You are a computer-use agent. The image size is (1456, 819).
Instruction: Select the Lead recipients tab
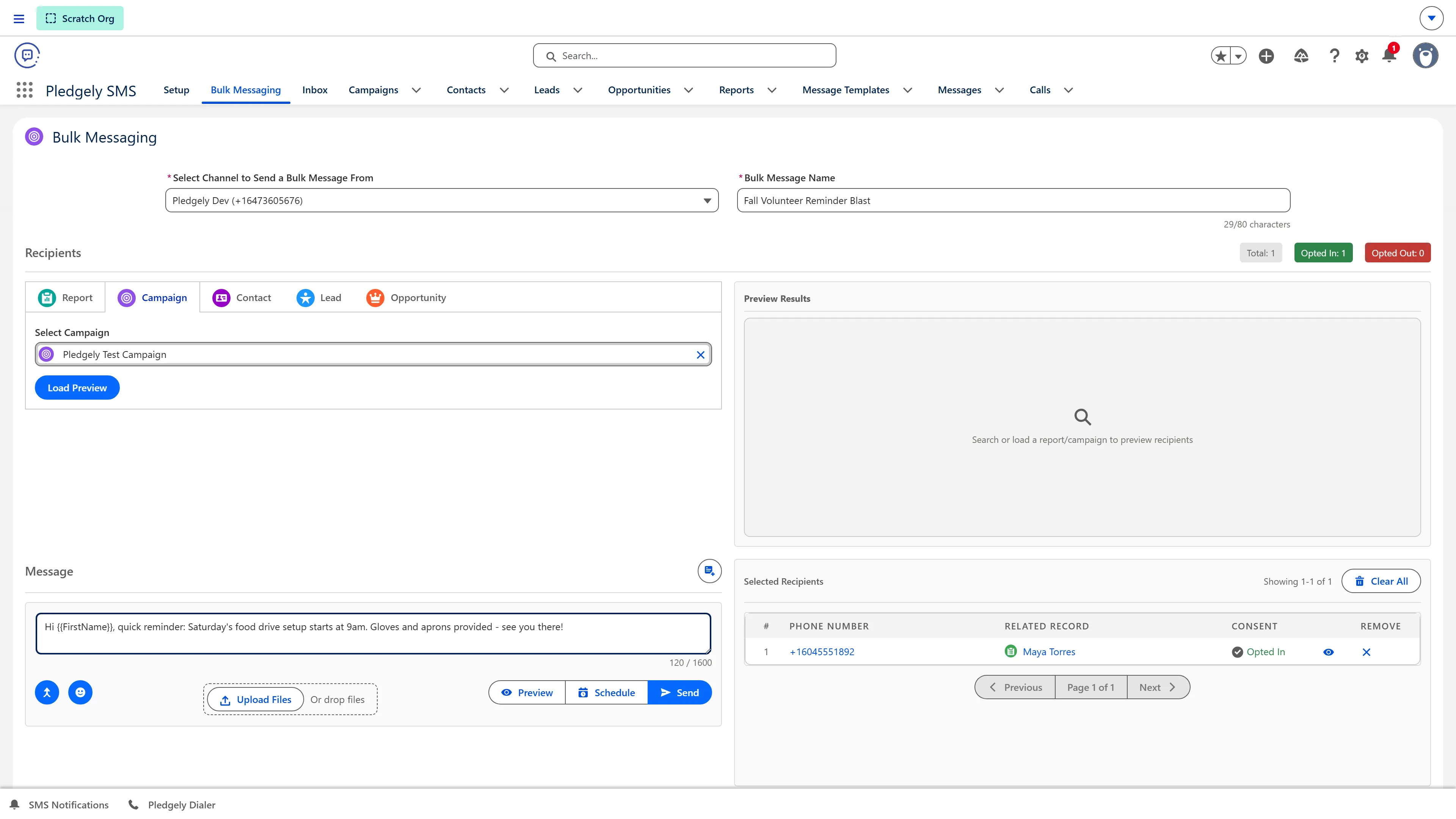coord(319,298)
